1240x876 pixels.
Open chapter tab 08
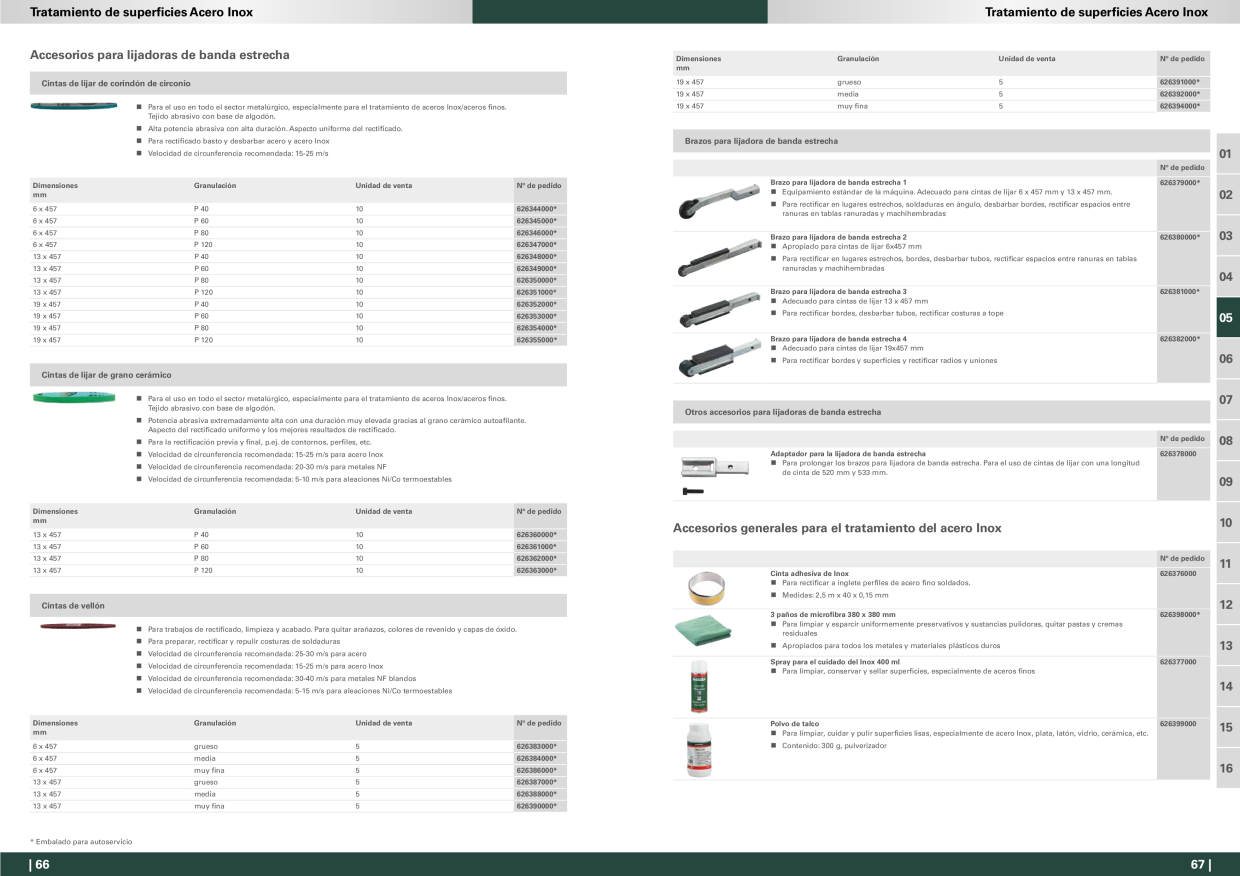pos(1226,441)
